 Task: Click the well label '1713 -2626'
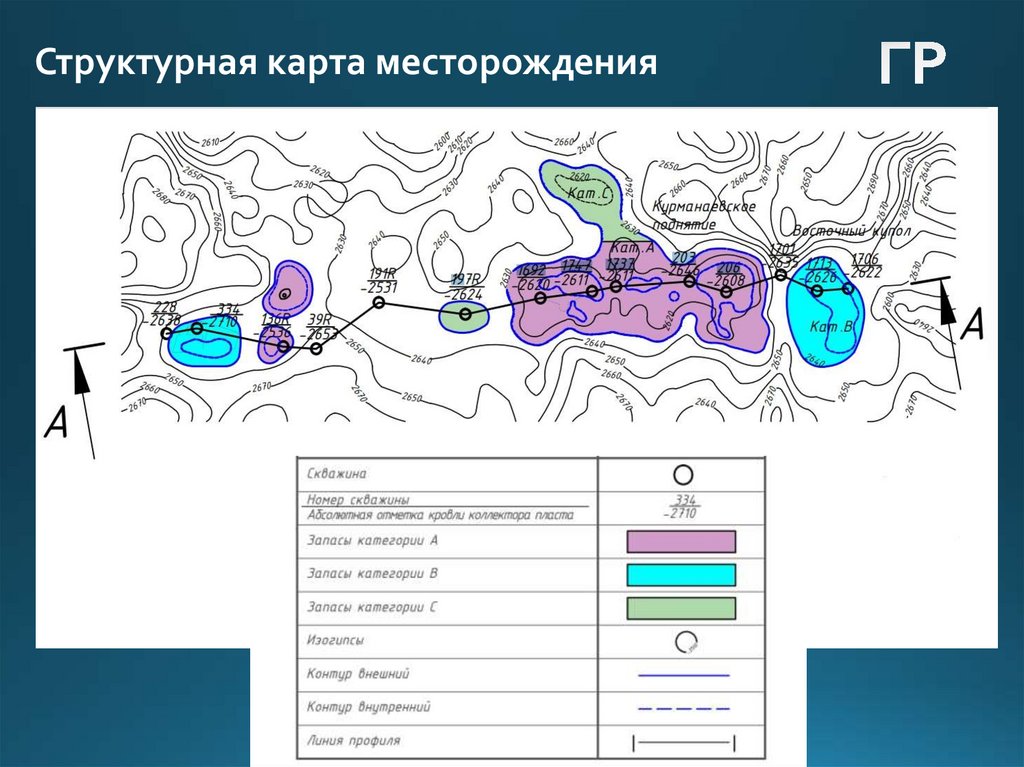[x=820, y=270]
